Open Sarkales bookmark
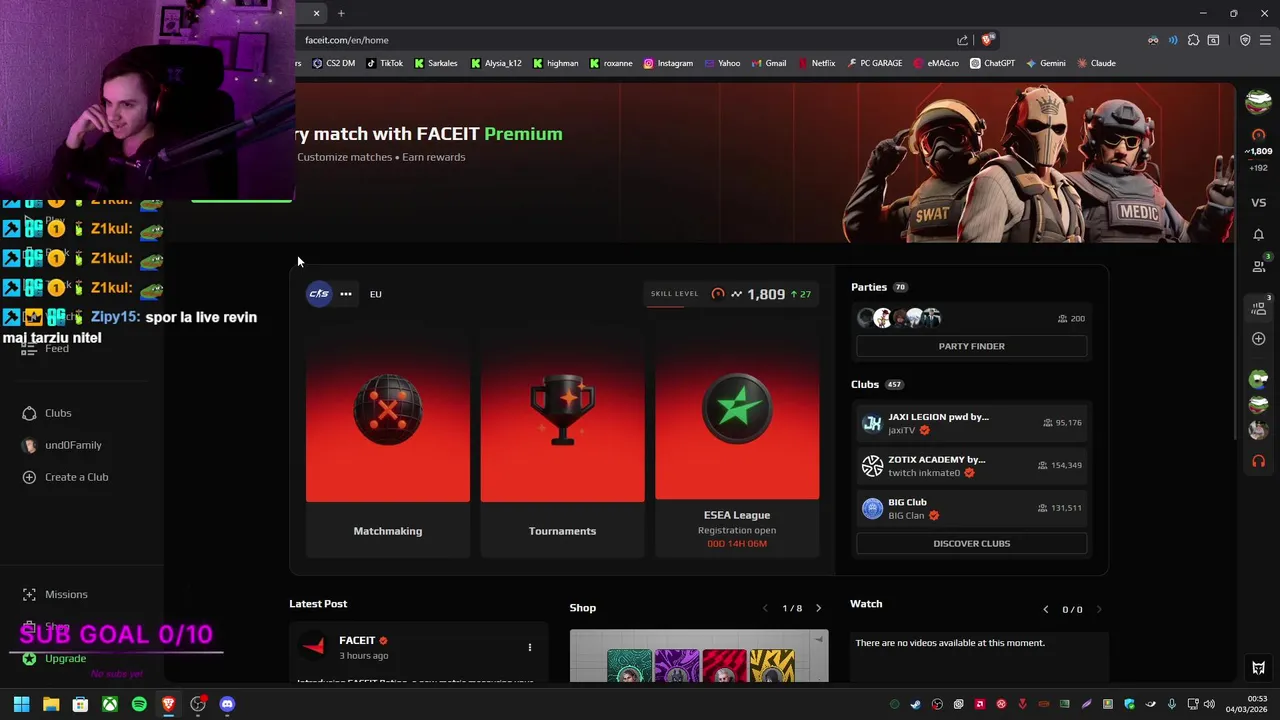This screenshot has height=720, width=1280. tap(436, 63)
